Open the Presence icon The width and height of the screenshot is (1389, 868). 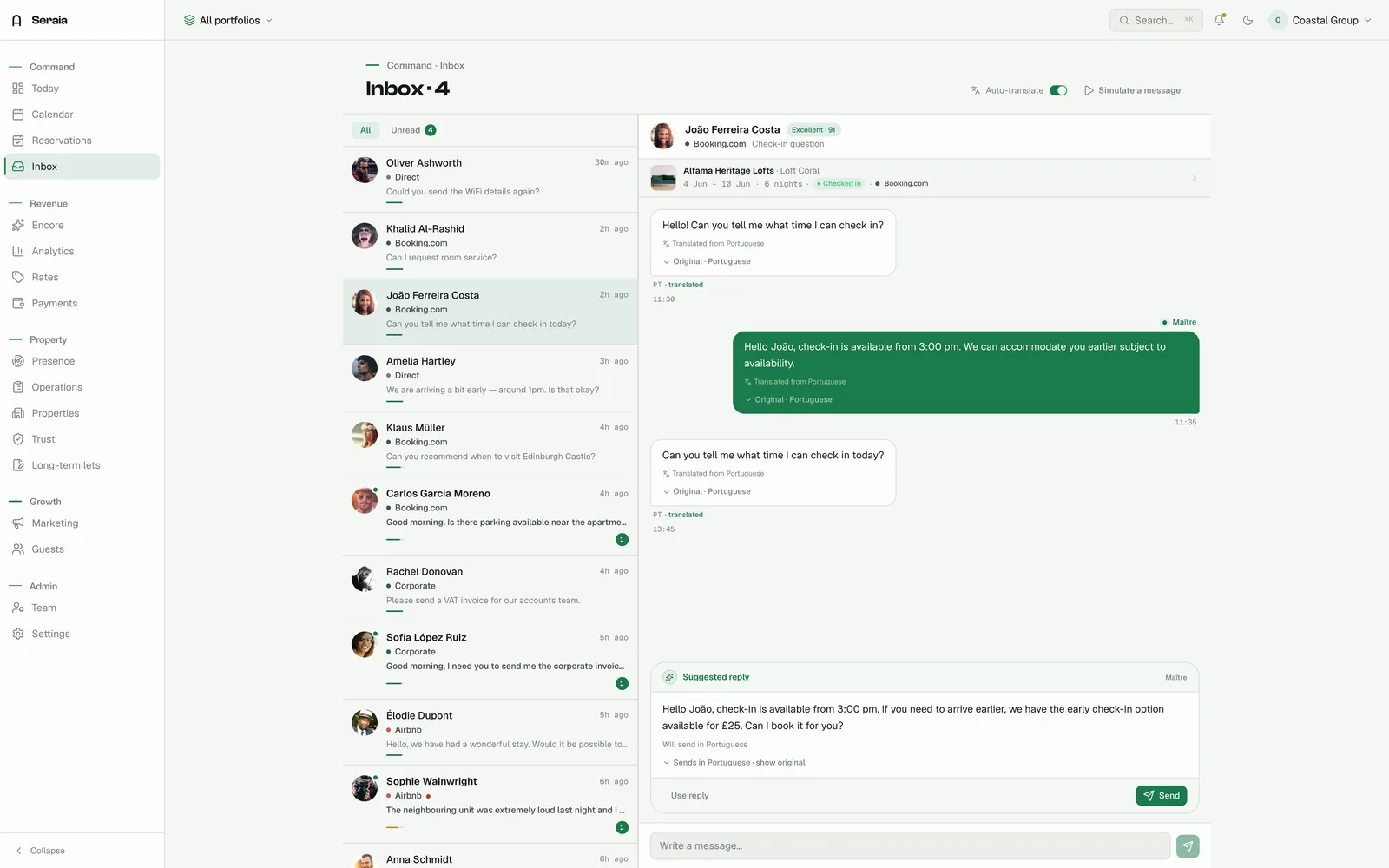[x=18, y=361]
